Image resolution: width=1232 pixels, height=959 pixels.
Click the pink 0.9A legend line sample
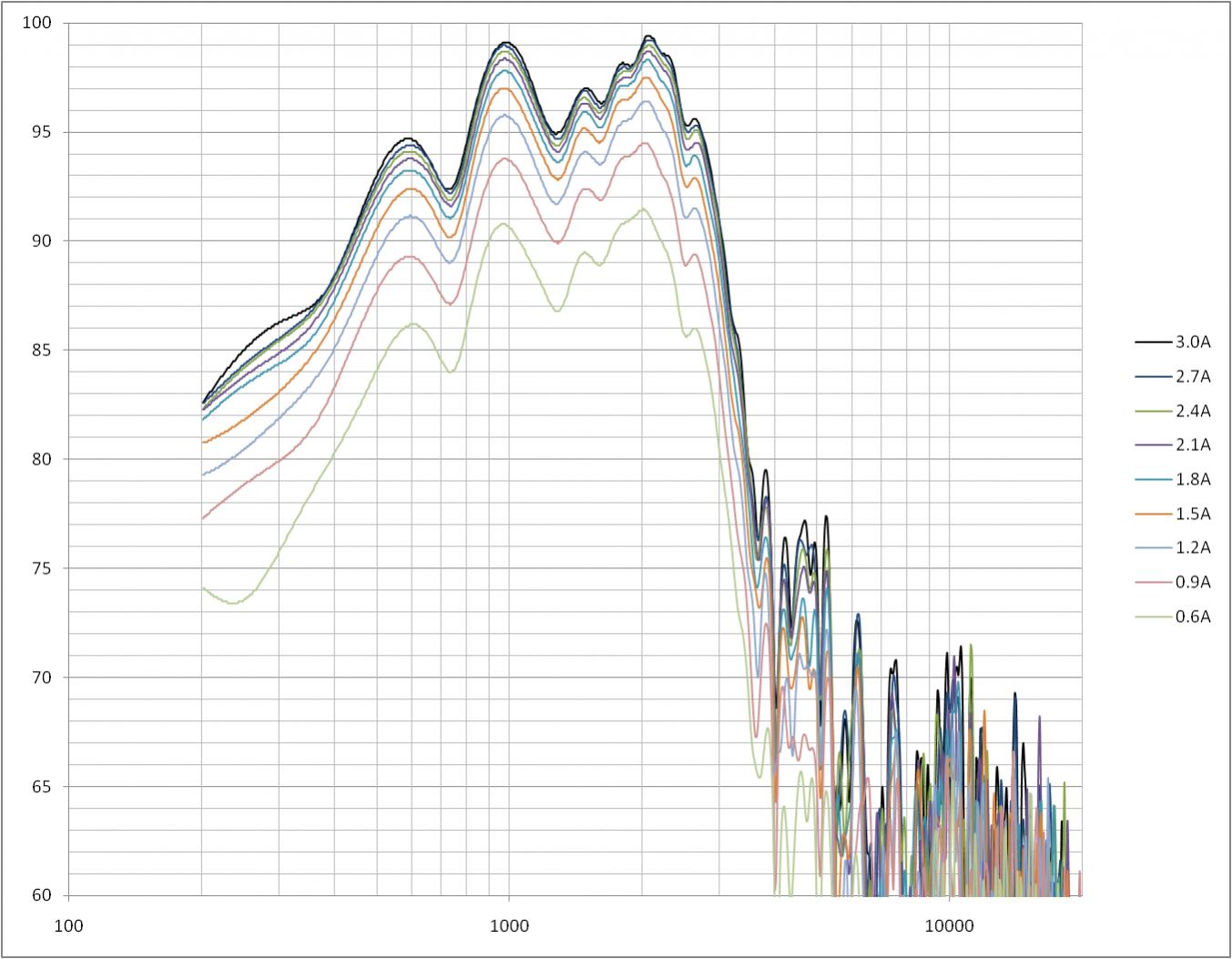click(1154, 582)
